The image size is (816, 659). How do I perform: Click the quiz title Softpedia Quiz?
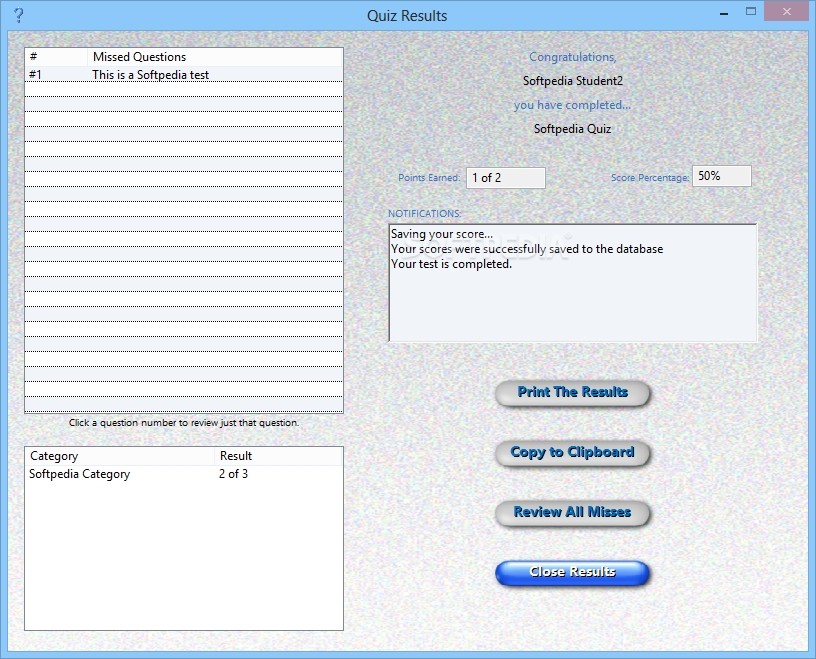click(572, 129)
